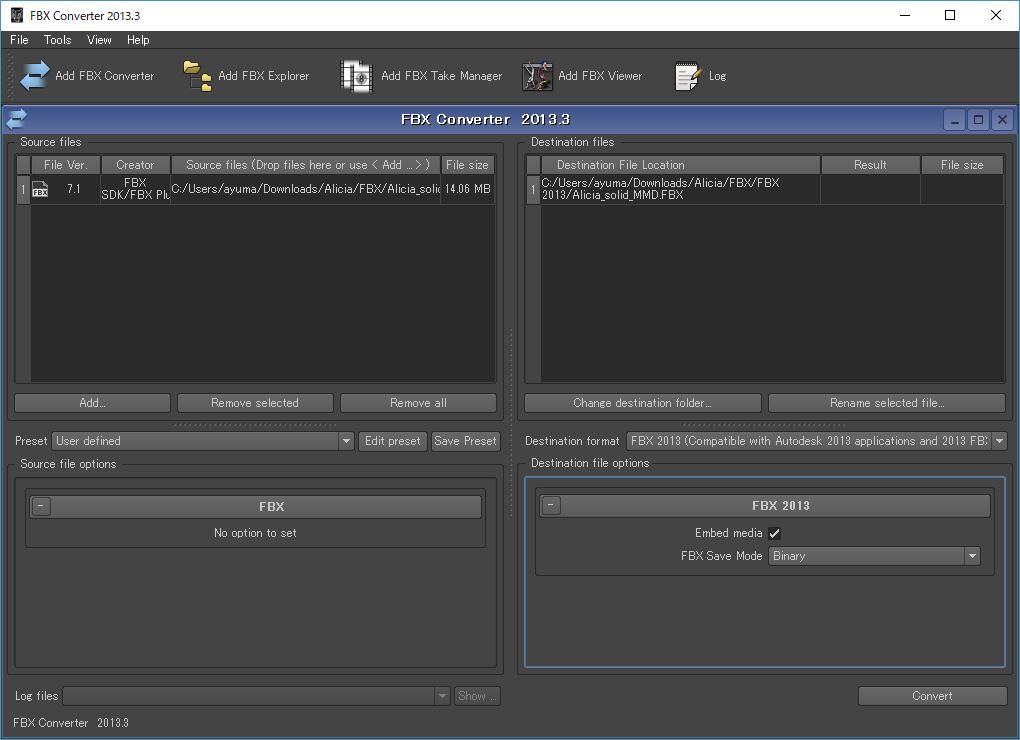Click the converter panel title arrows icon
Screen dimensions: 1020x740
point(16,120)
